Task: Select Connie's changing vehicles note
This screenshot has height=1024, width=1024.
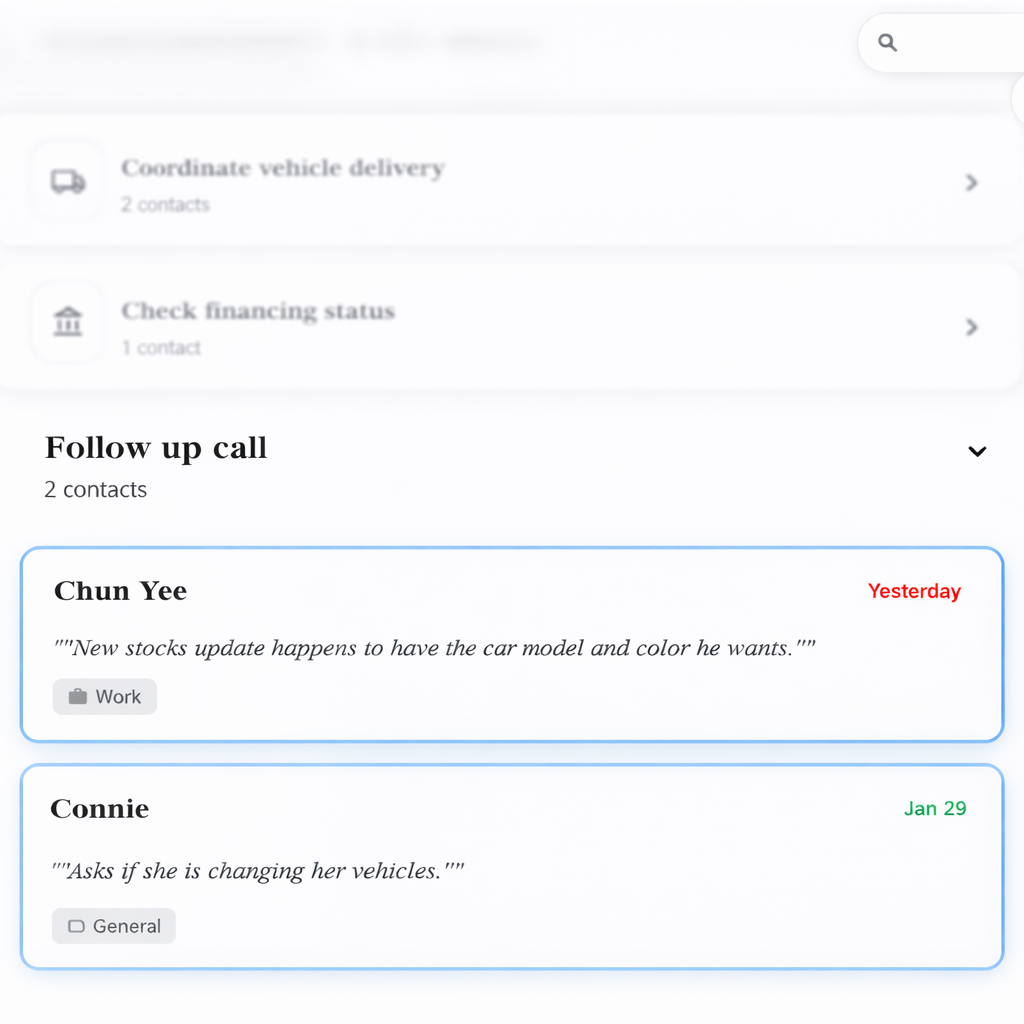Action: coord(258,871)
